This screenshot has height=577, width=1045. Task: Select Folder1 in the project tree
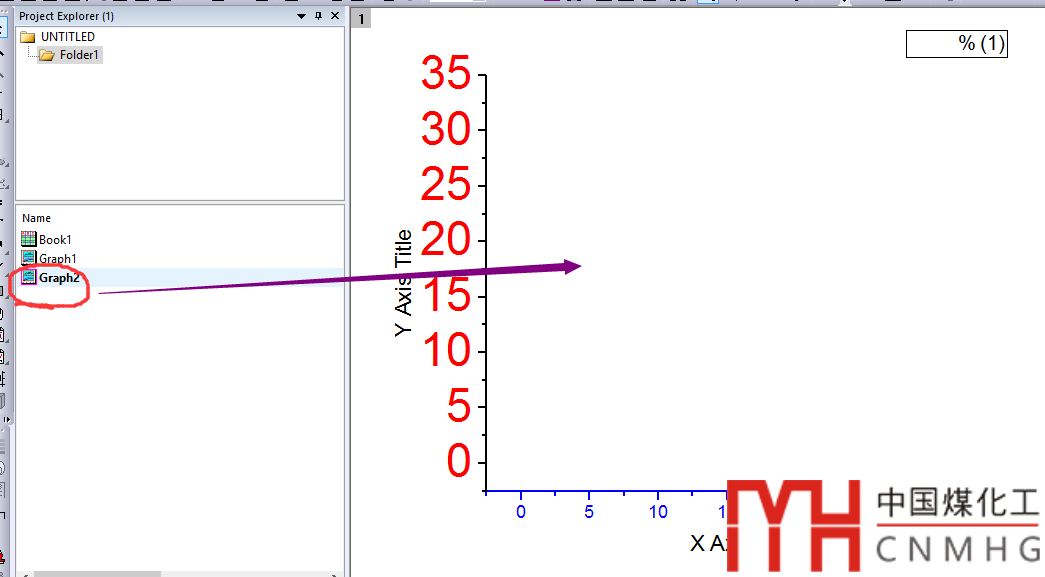pos(70,55)
